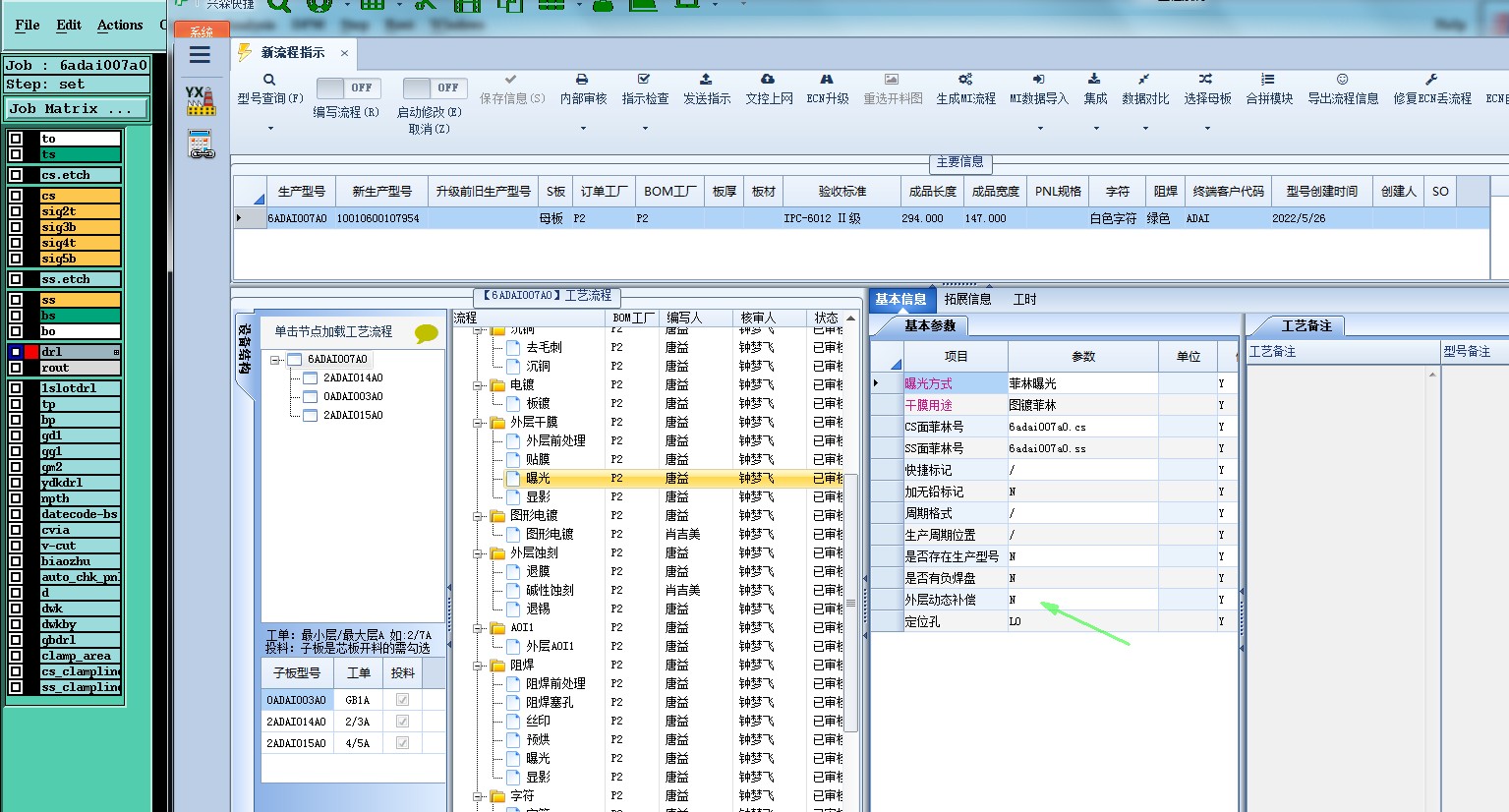The image size is (1509, 812).
Task: Open the 型号查询 search icon
Action: 268,80
